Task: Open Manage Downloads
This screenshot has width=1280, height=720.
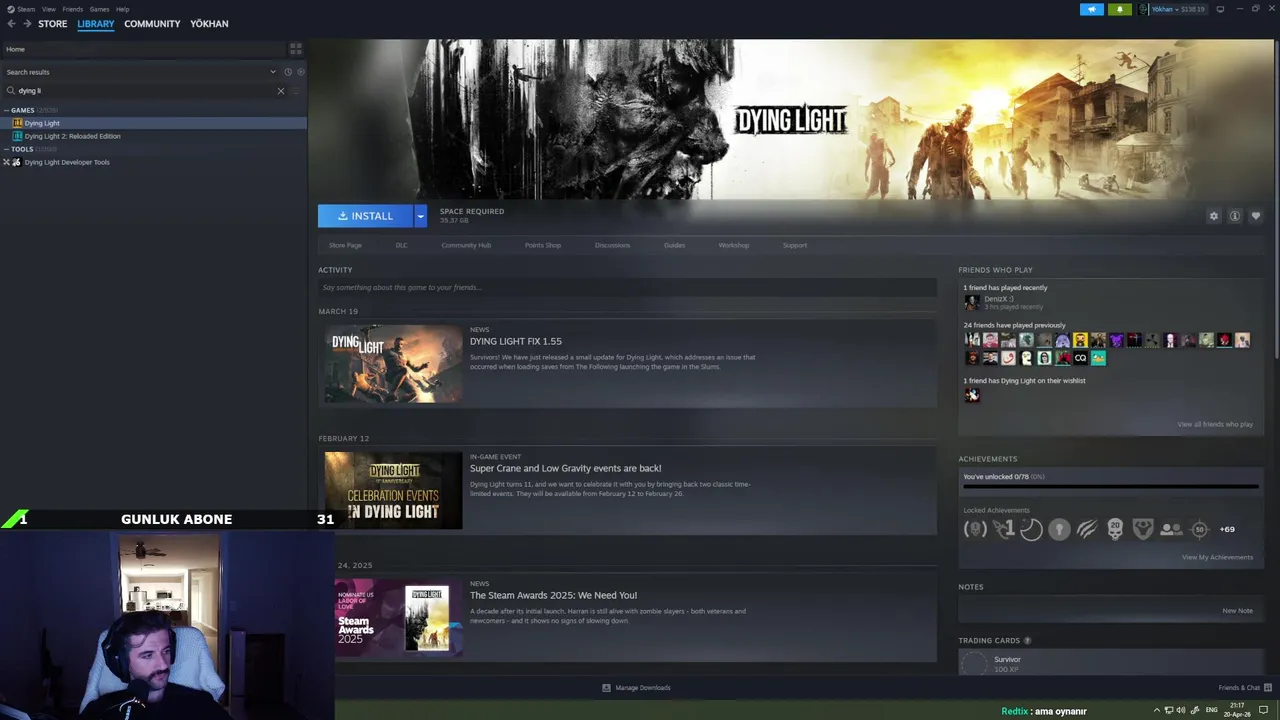Action: point(636,688)
